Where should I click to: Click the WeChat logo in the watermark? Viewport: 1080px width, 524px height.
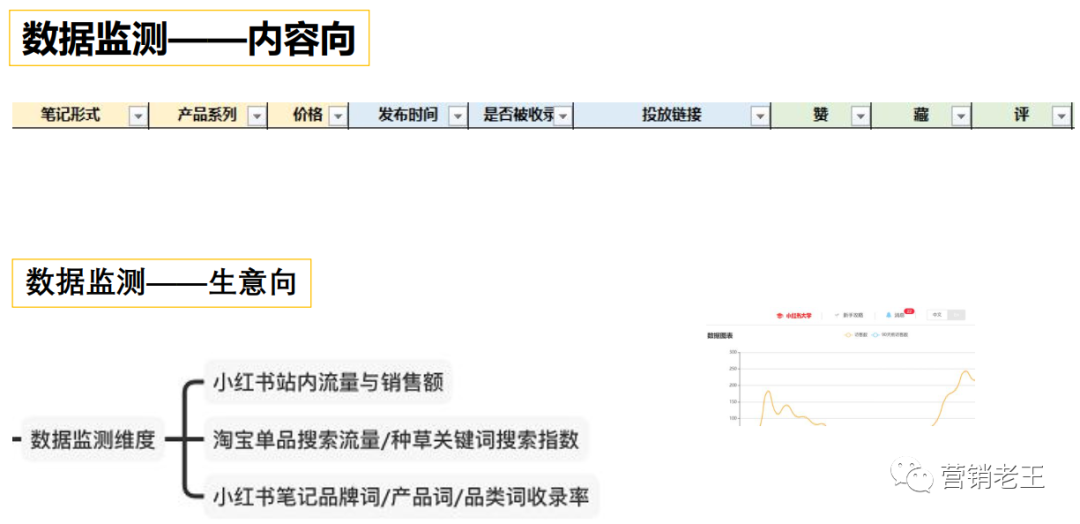[912, 476]
